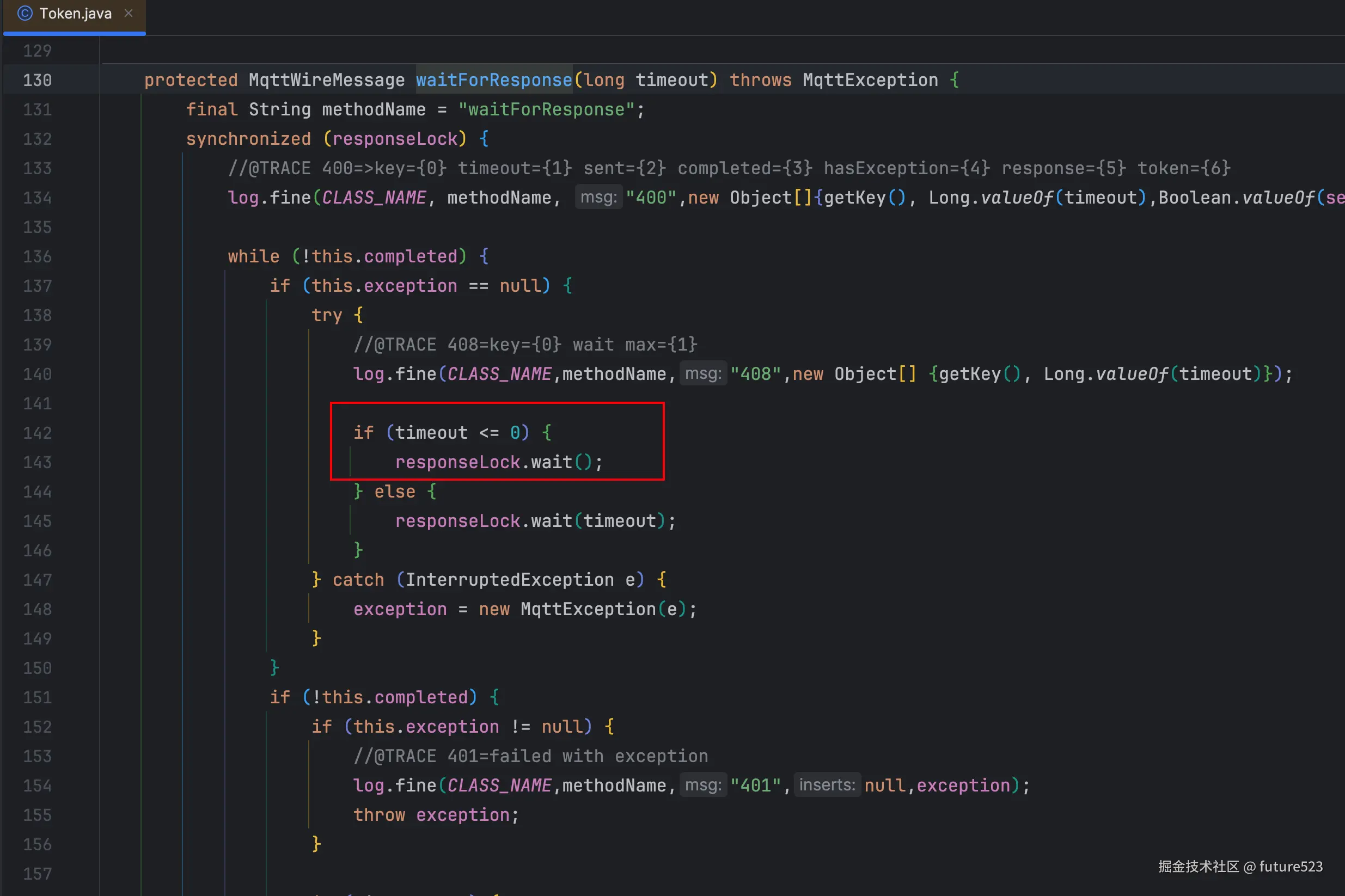Click line number 130 in the gutter

coord(37,80)
